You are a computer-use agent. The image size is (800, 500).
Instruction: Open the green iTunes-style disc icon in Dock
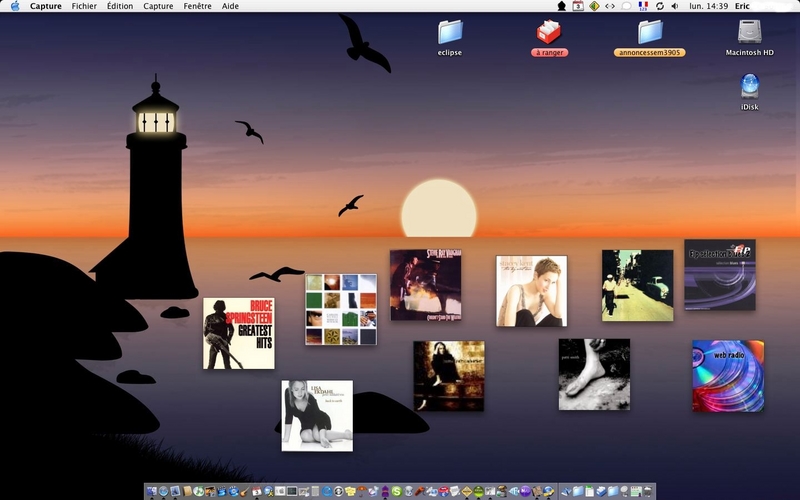pyautogui.click(x=198, y=491)
